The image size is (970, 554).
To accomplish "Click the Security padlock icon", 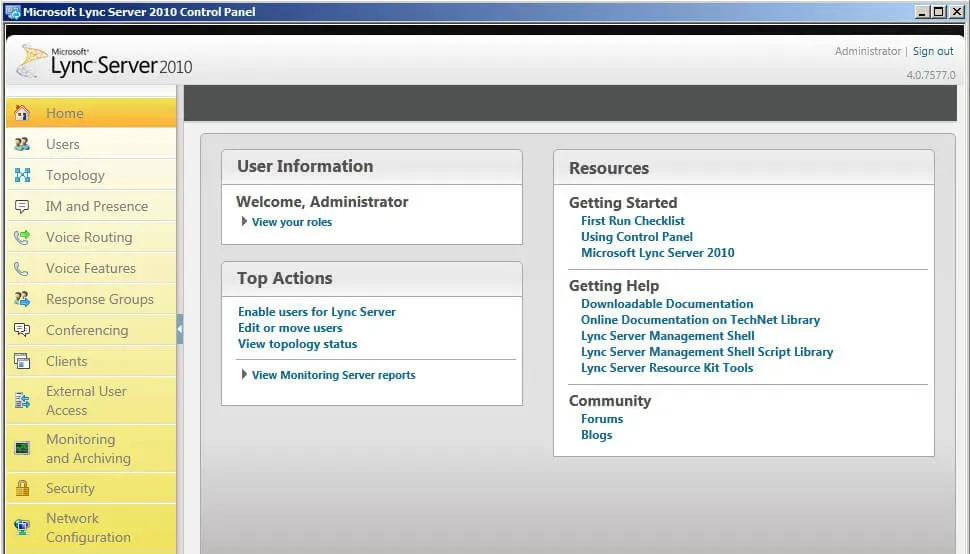I will point(22,488).
